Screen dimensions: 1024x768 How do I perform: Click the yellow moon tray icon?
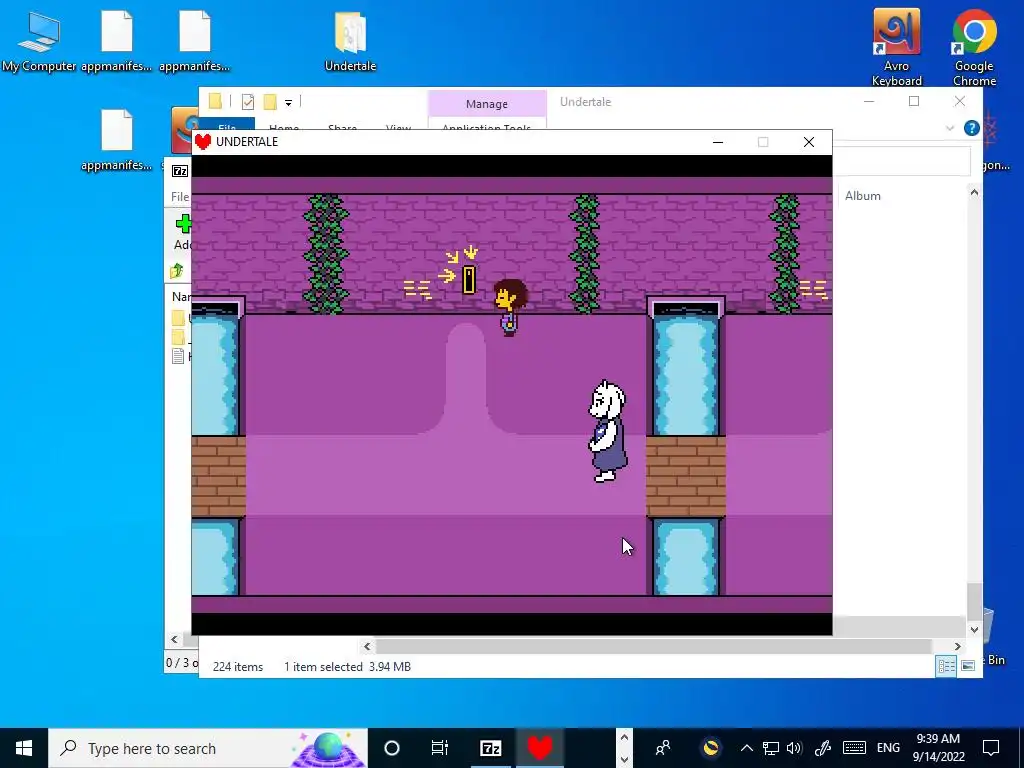(711, 748)
